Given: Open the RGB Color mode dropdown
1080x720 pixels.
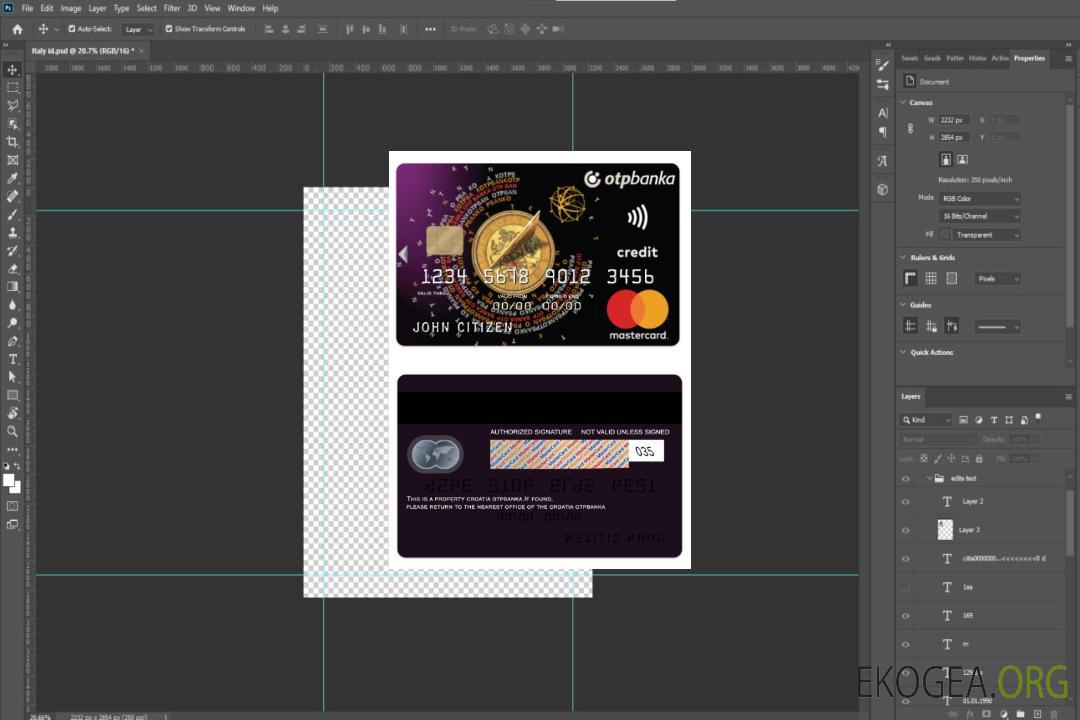Looking at the screenshot, I should [x=979, y=198].
